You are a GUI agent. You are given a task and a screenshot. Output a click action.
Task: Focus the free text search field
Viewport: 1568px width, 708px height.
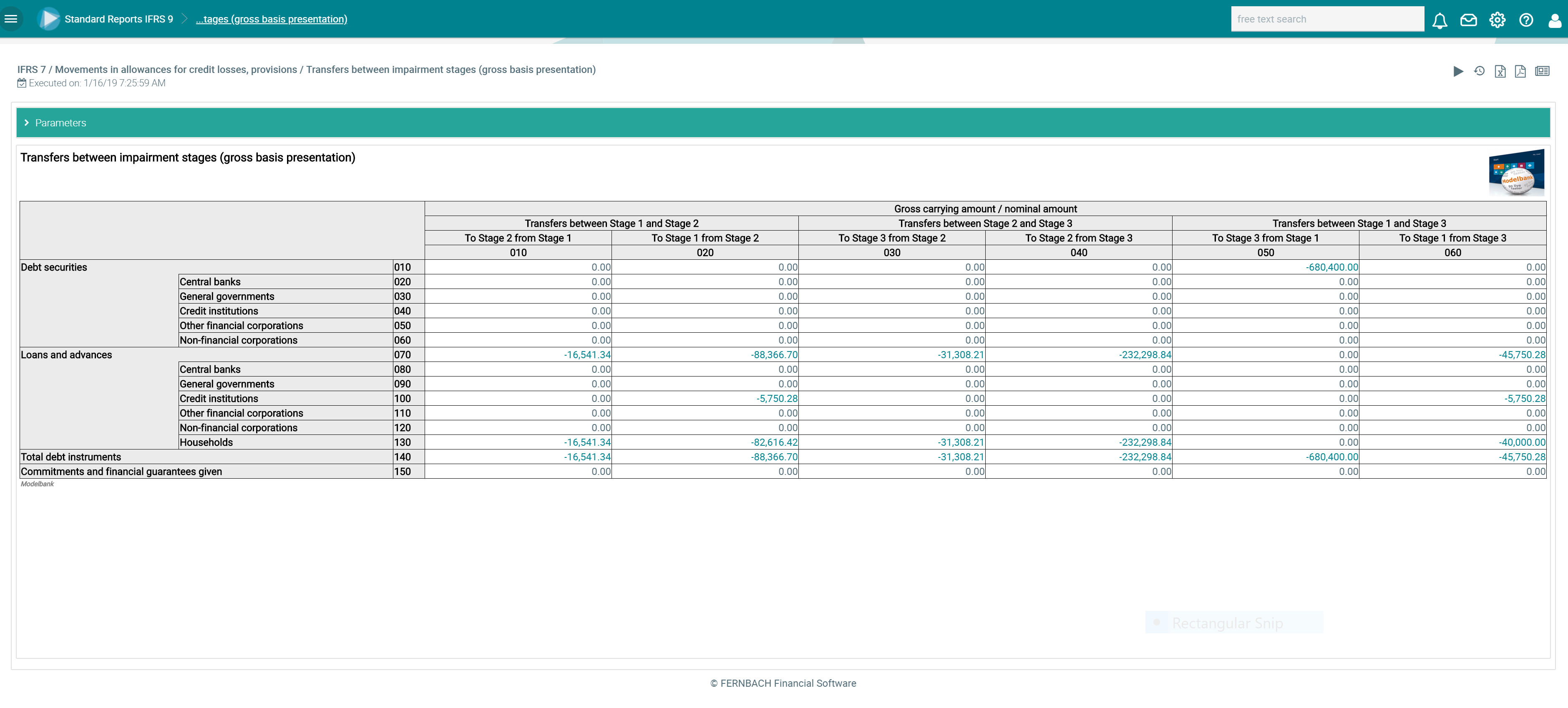(x=1327, y=19)
